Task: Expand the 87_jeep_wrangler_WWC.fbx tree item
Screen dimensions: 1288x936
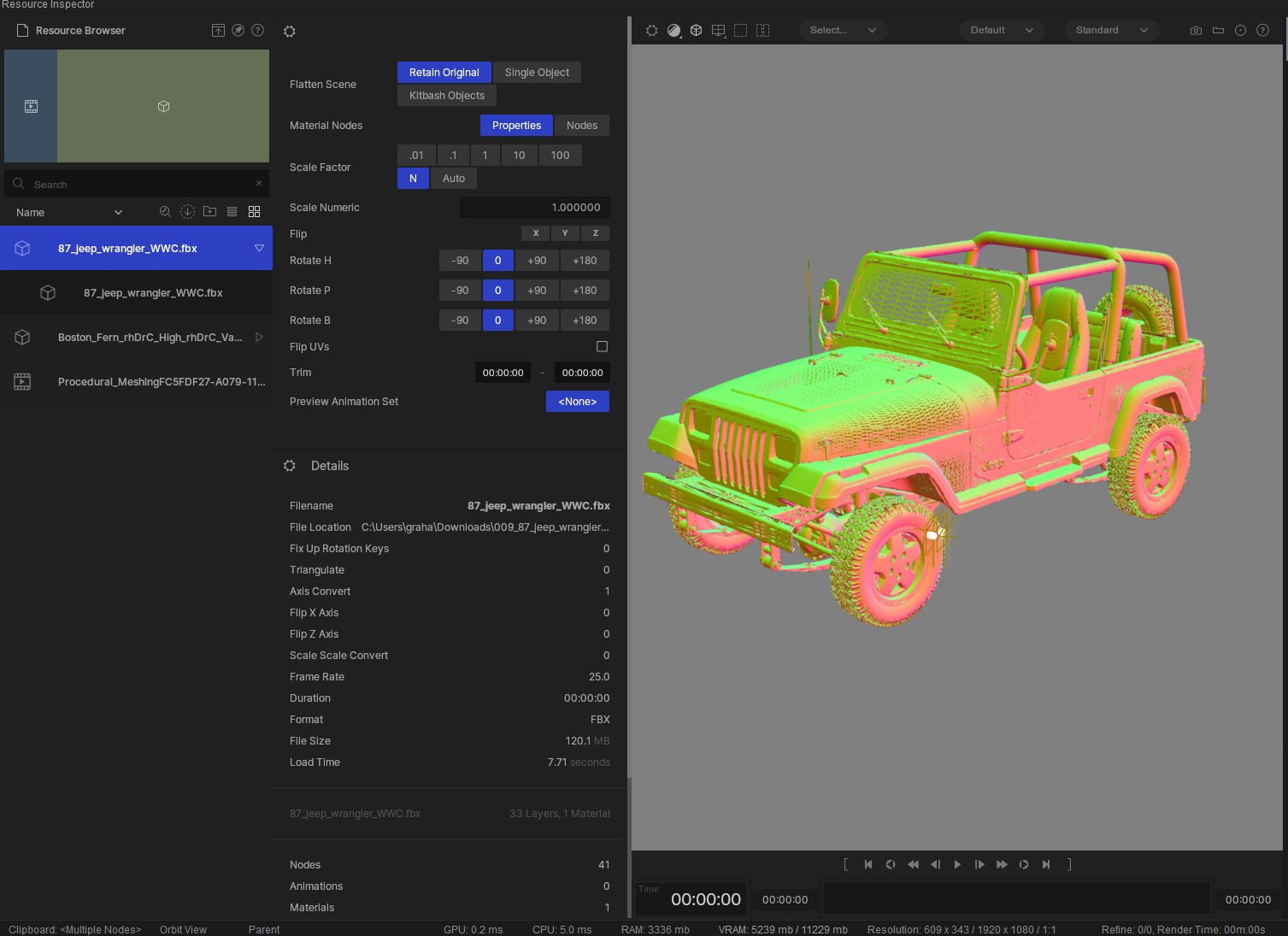Action: click(259, 248)
